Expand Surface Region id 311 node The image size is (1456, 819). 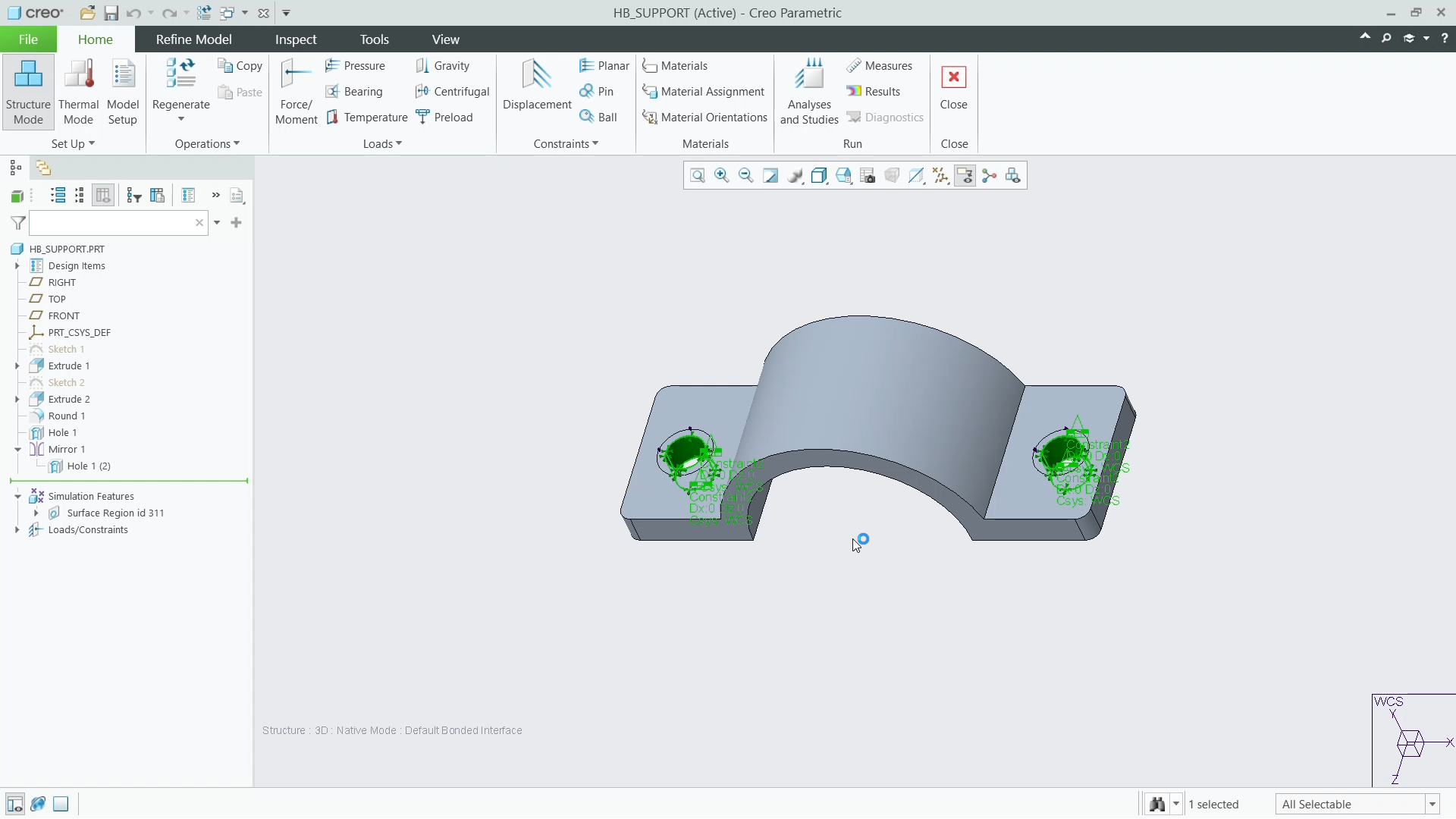coord(36,513)
